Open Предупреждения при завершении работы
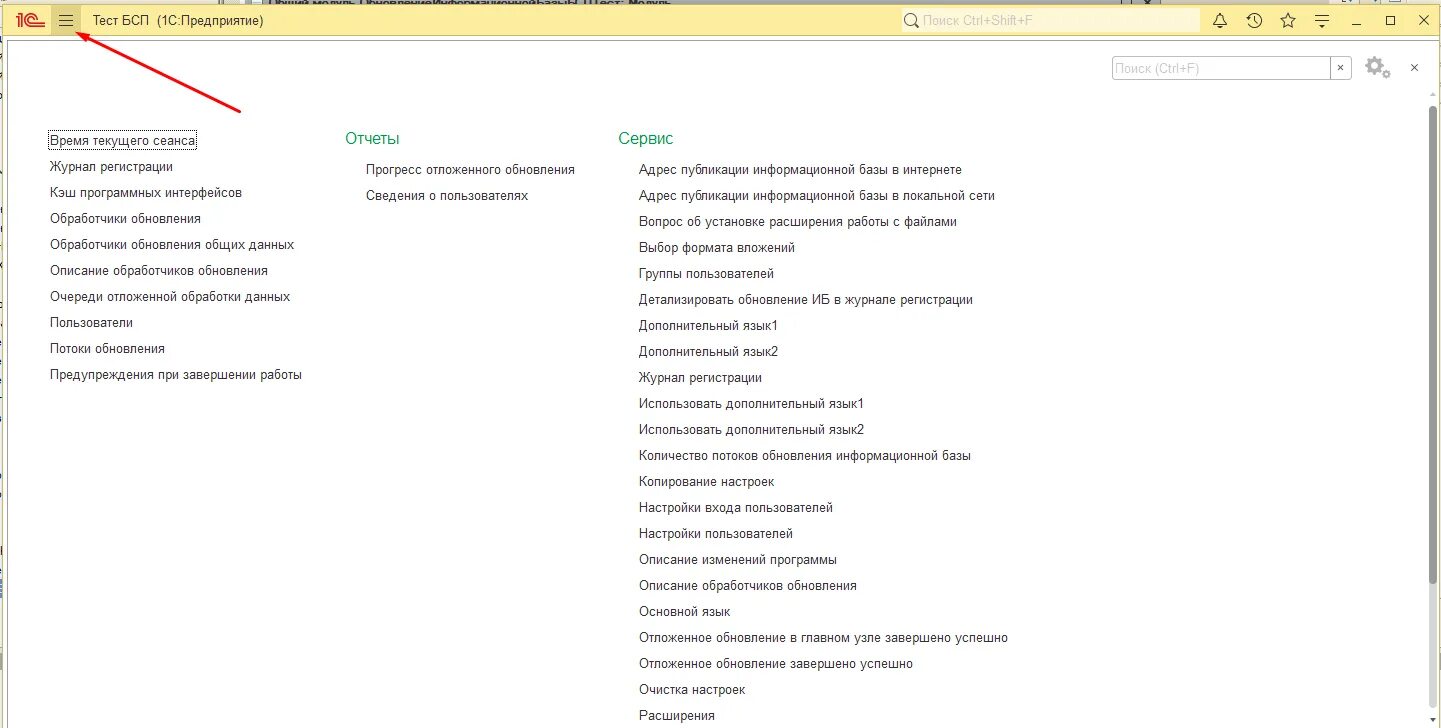The image size is (1441, 728). point(176,375)
